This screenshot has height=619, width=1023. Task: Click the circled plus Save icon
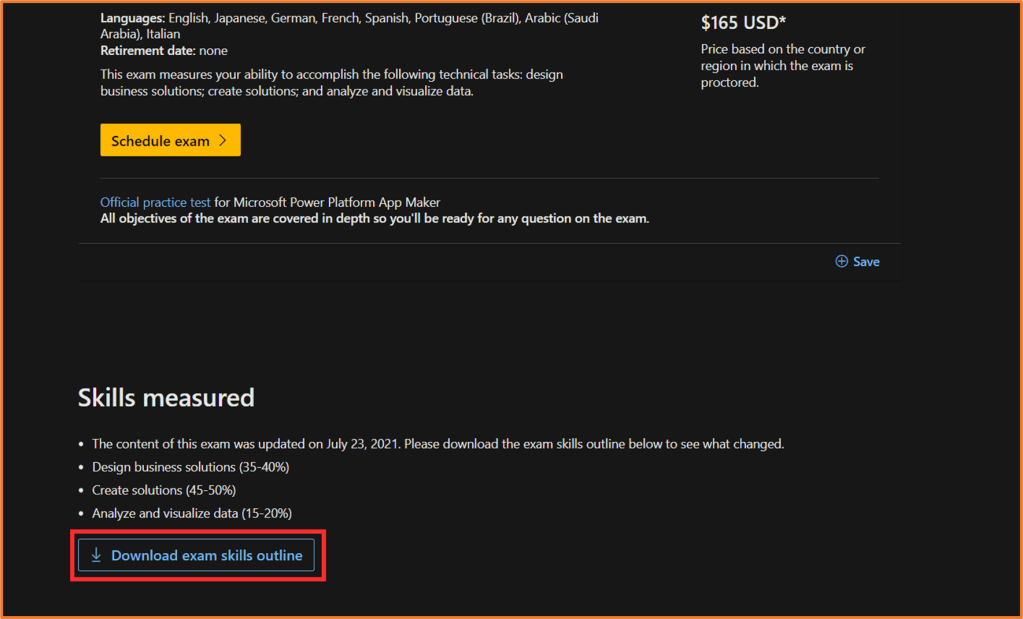pyautogui.click(x=842, y=261)
